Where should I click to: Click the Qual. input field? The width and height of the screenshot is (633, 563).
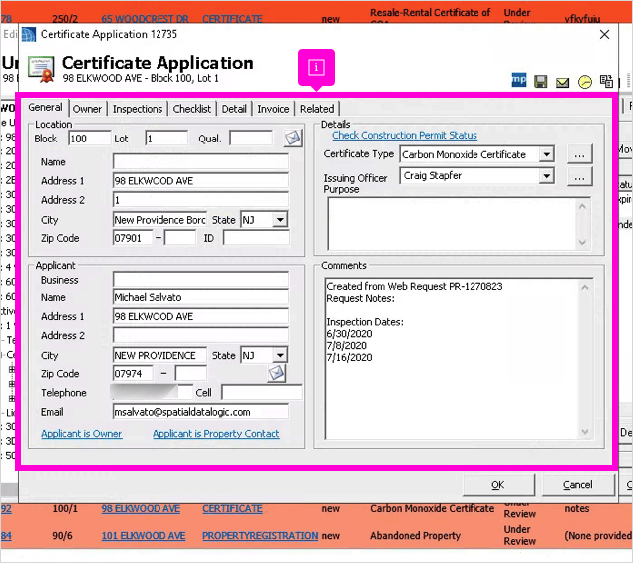[251, 138]
